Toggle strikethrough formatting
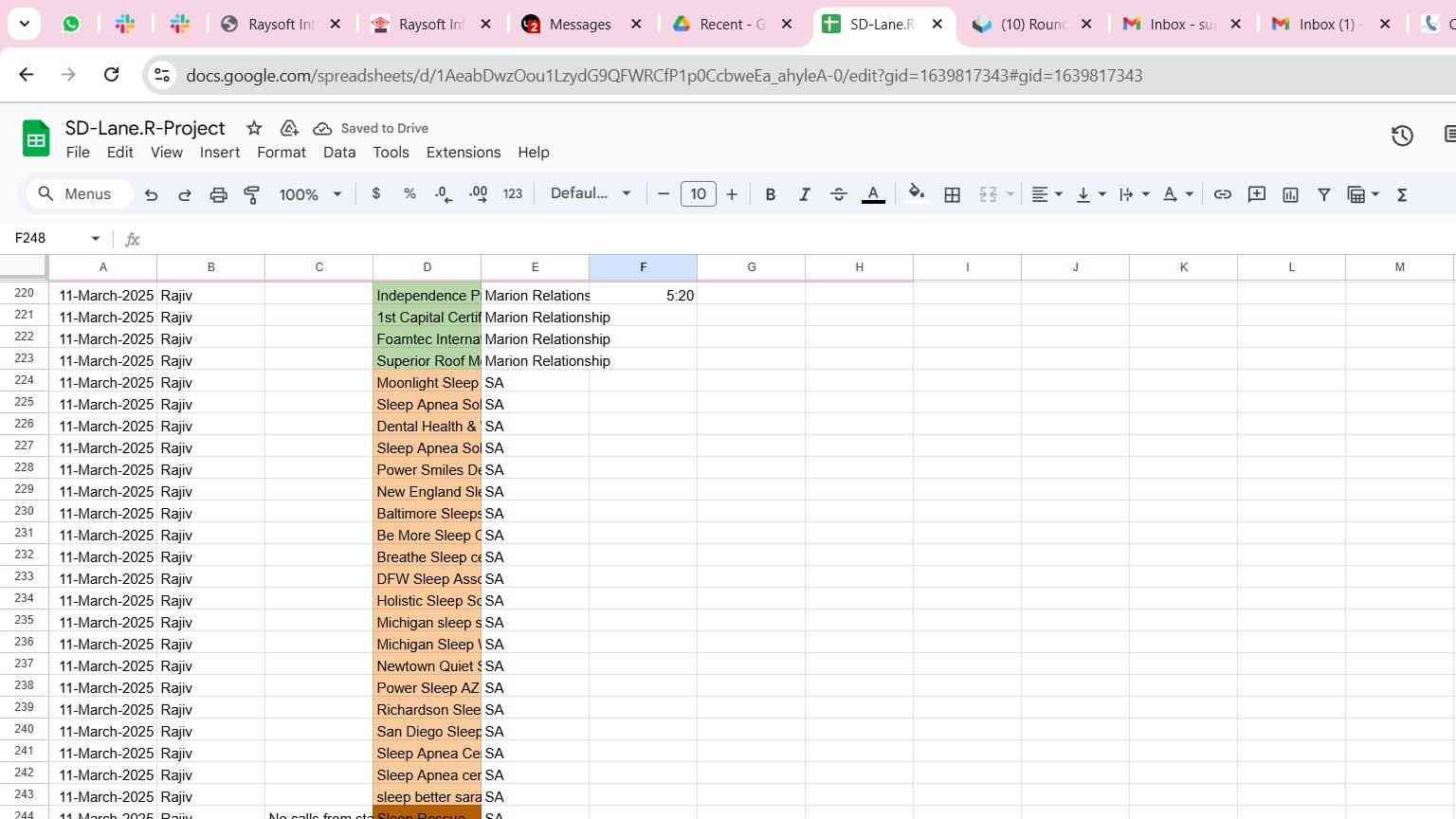The width and height of the screenshot is (1456, 819). (x=838, y=194)
